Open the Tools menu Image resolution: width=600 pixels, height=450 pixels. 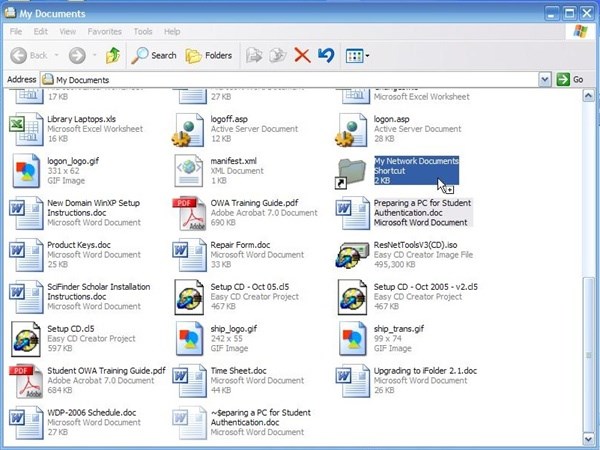[x=143, y=32]
